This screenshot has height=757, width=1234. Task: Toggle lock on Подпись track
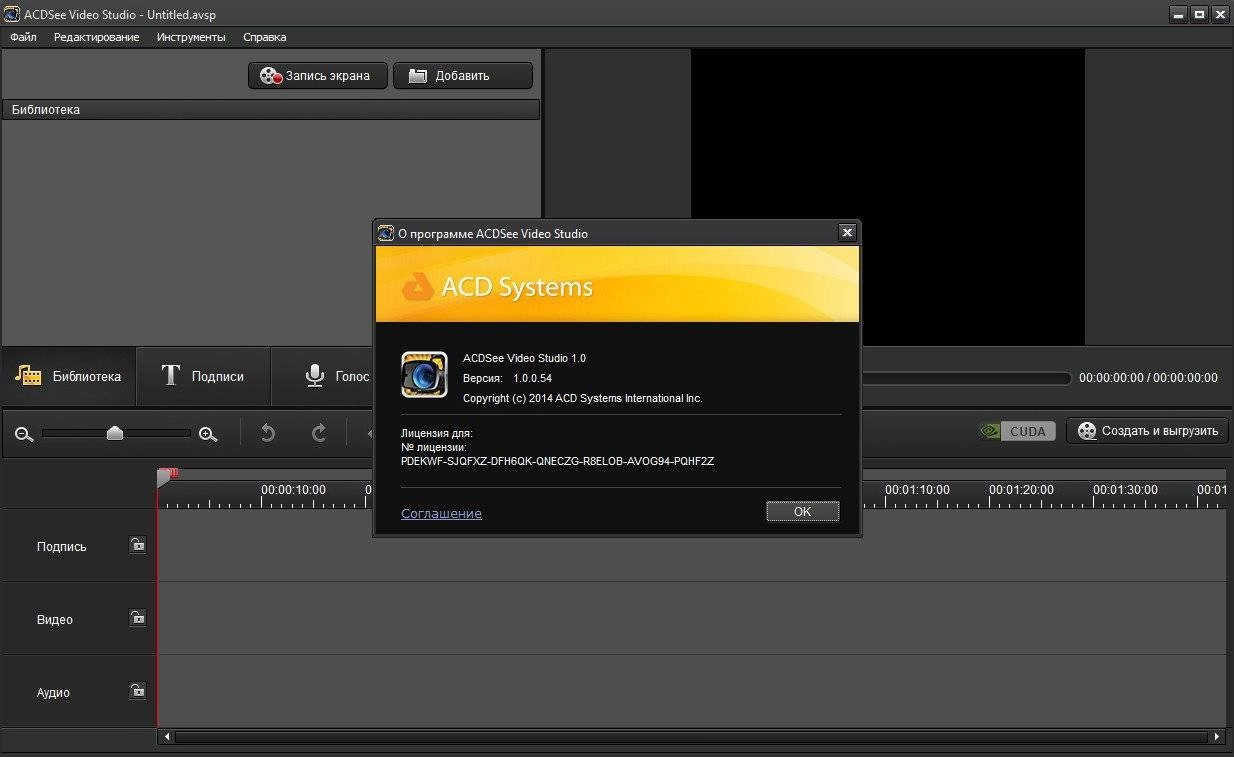138,545
